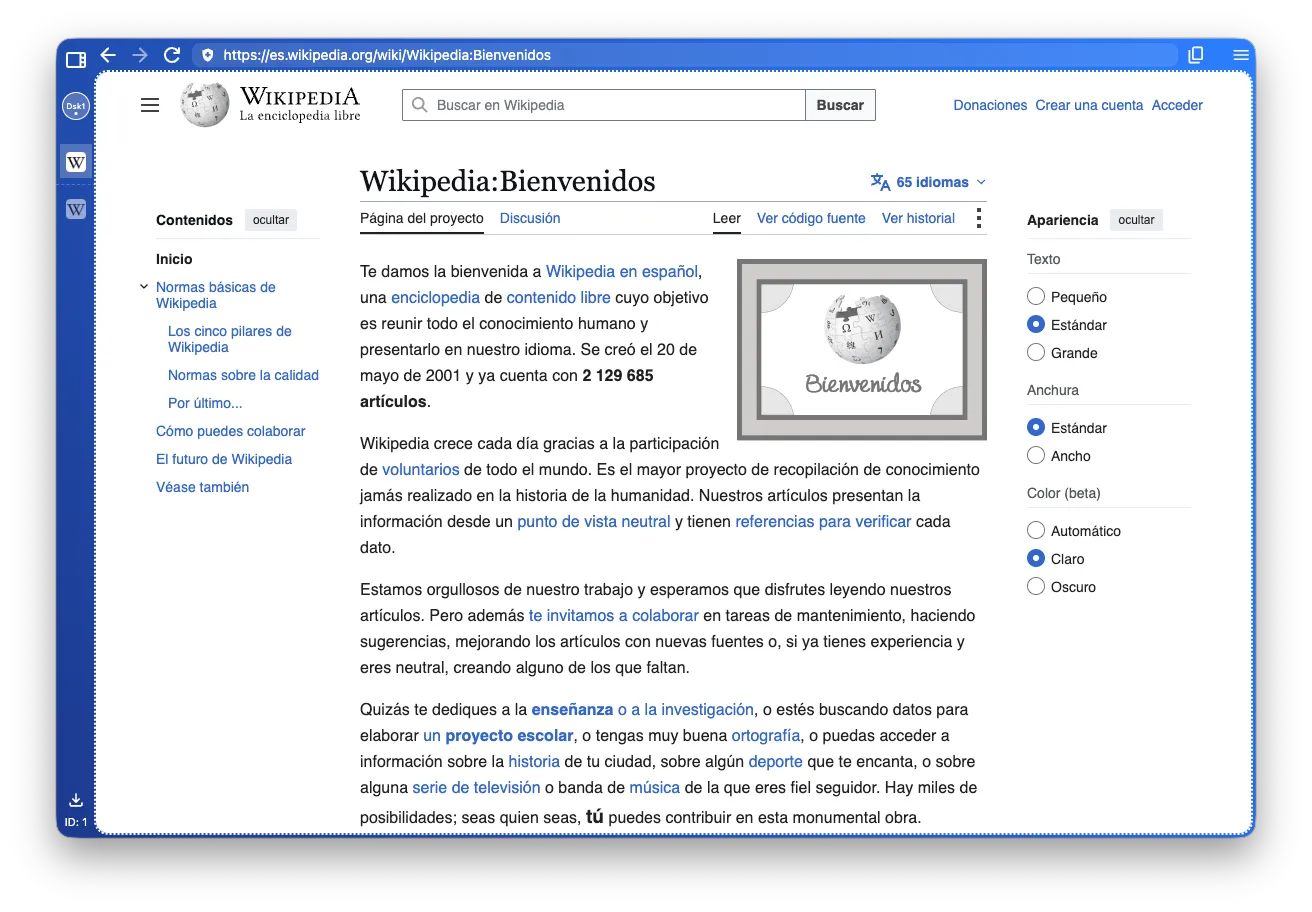Viewport: 1312px width, 912px height.
Task: Select the Página del proyecto tab
Action: point(422,218)
